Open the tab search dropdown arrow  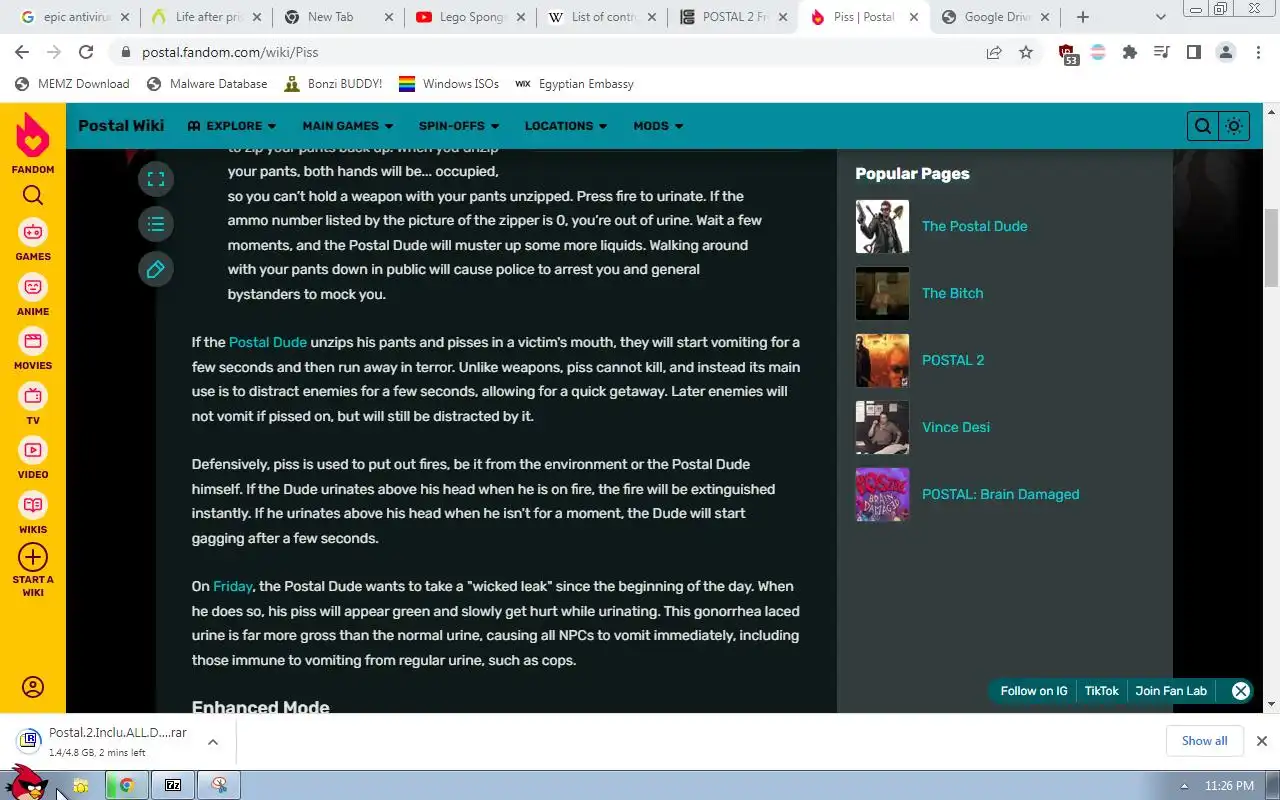point(1160,17)
